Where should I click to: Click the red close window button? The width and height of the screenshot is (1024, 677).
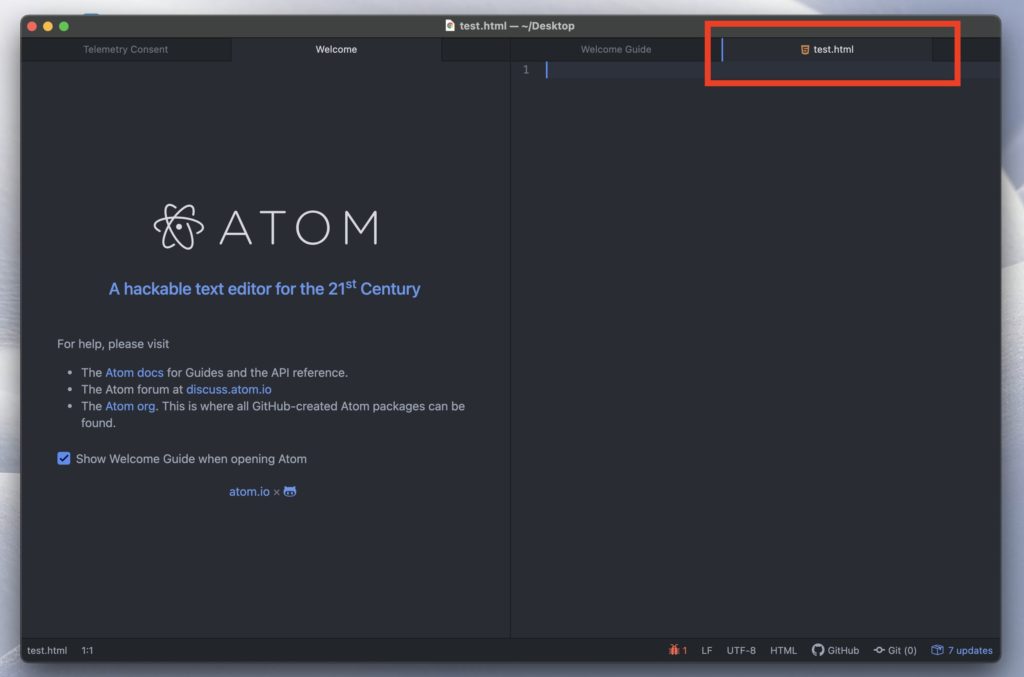[32, 26]
